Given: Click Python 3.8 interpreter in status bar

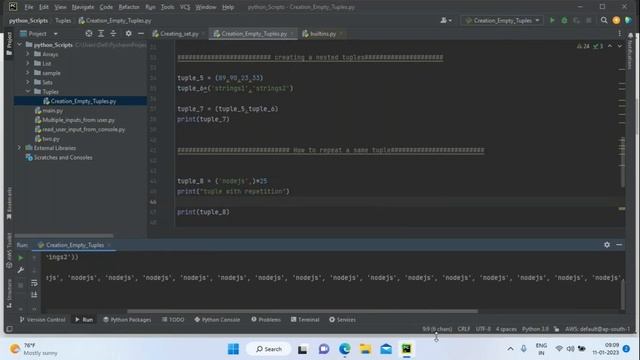Looking at the screenshot, I should (535, 329).
